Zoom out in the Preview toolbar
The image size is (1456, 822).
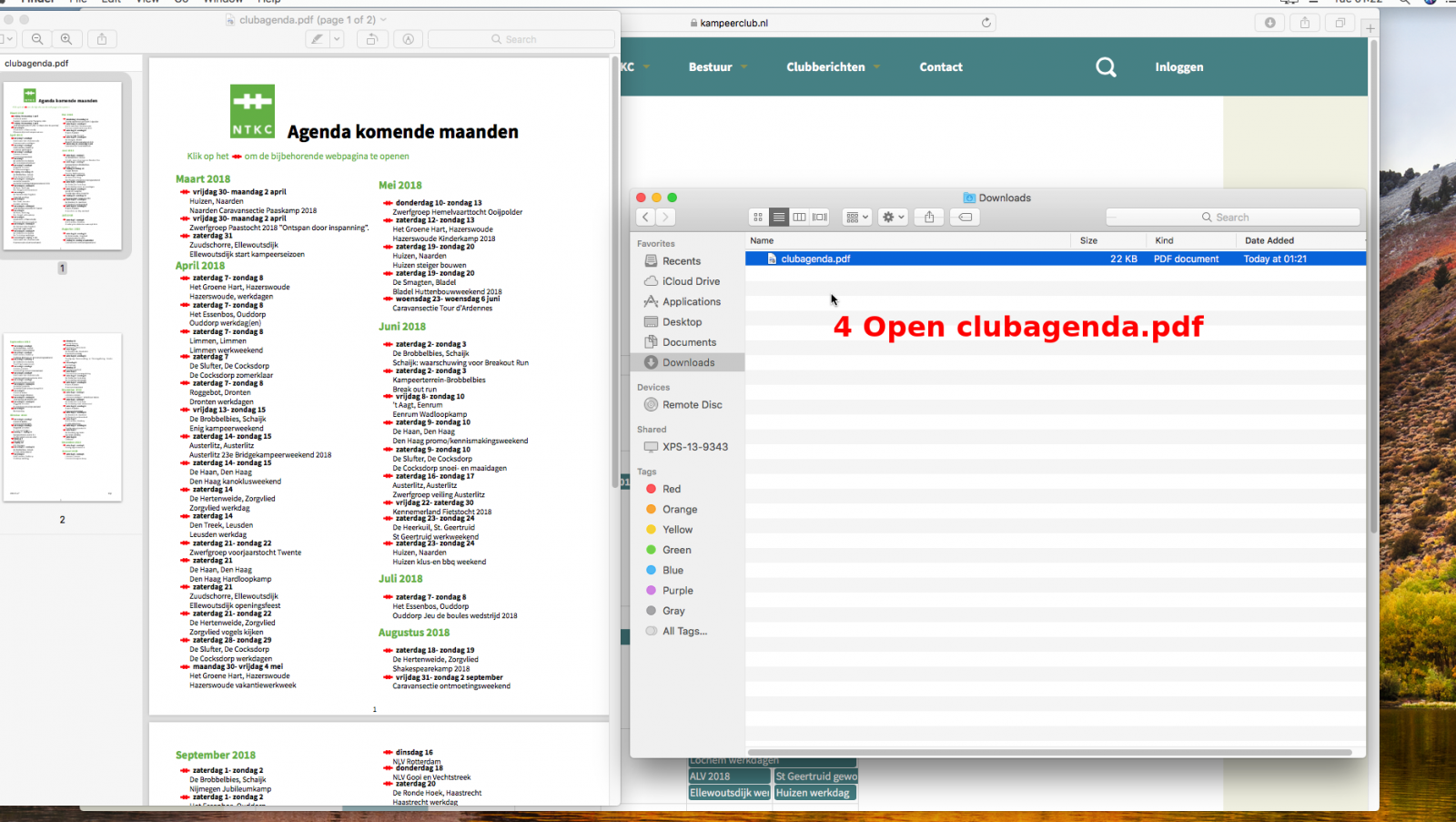(x=37, y=39)
